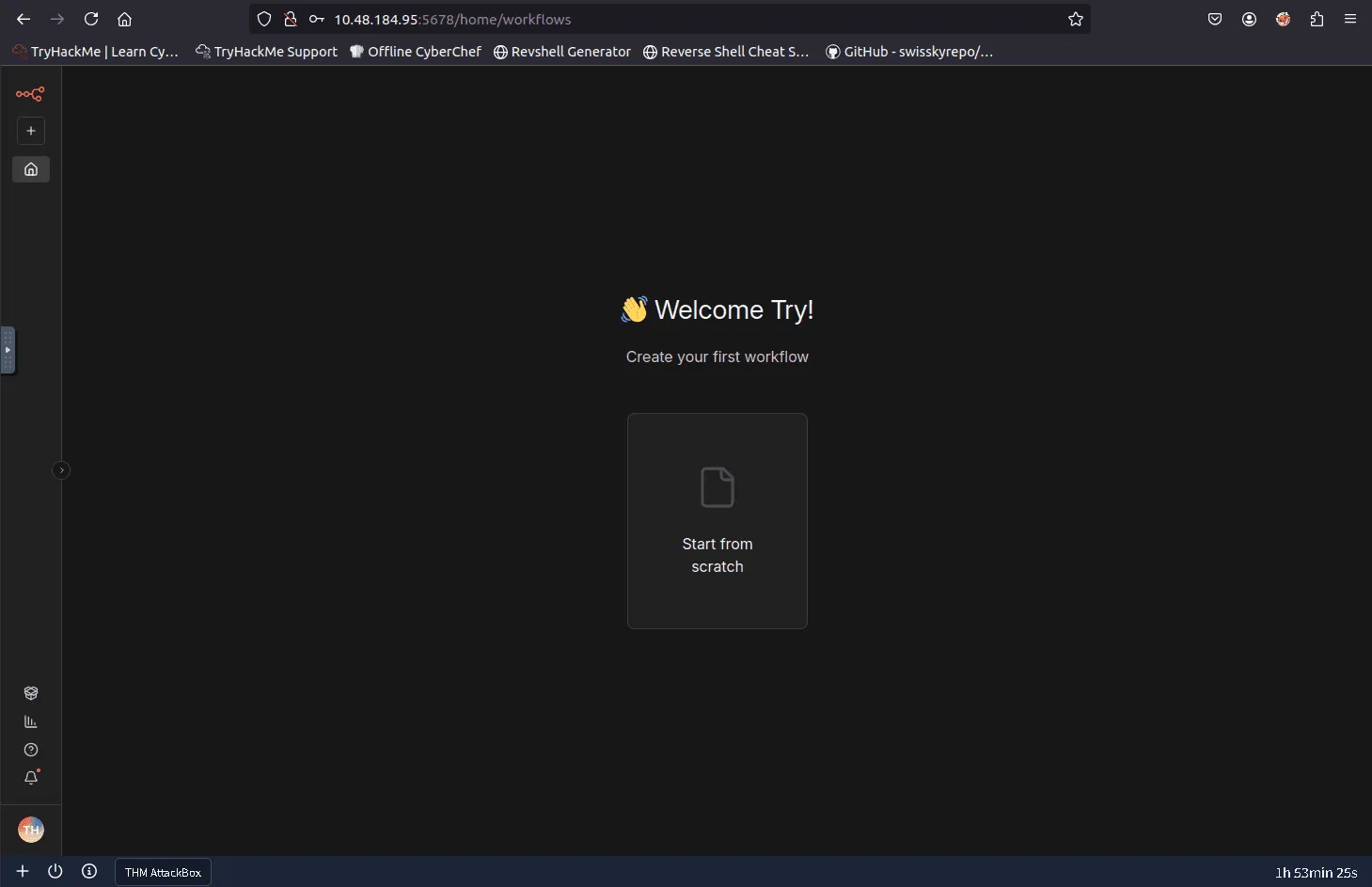Click the Start from scratch card
1372x887 pixels.
(x=717, y=520)
